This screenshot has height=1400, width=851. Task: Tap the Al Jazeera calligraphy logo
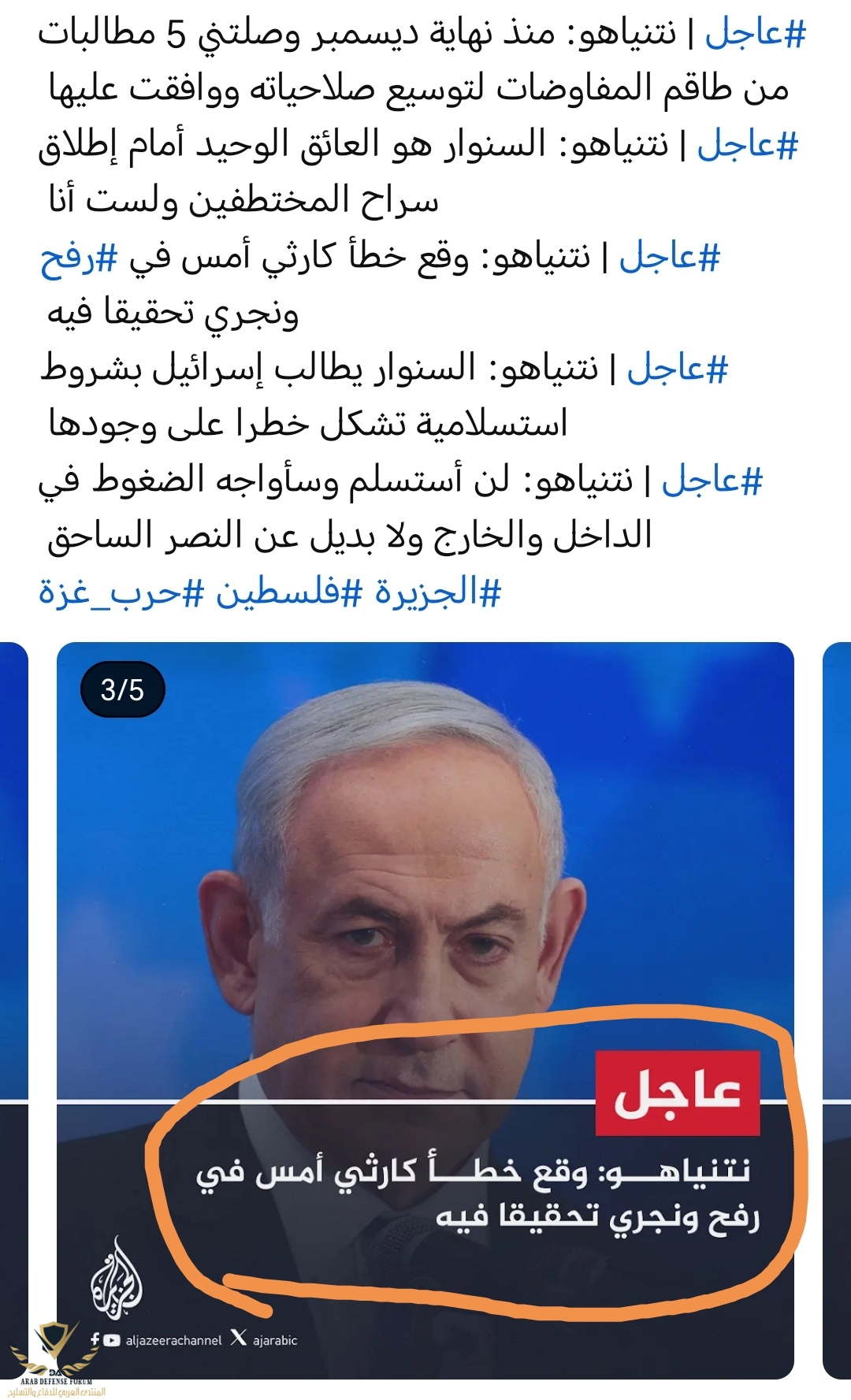pyautogui.click(x=117, y=1278)
